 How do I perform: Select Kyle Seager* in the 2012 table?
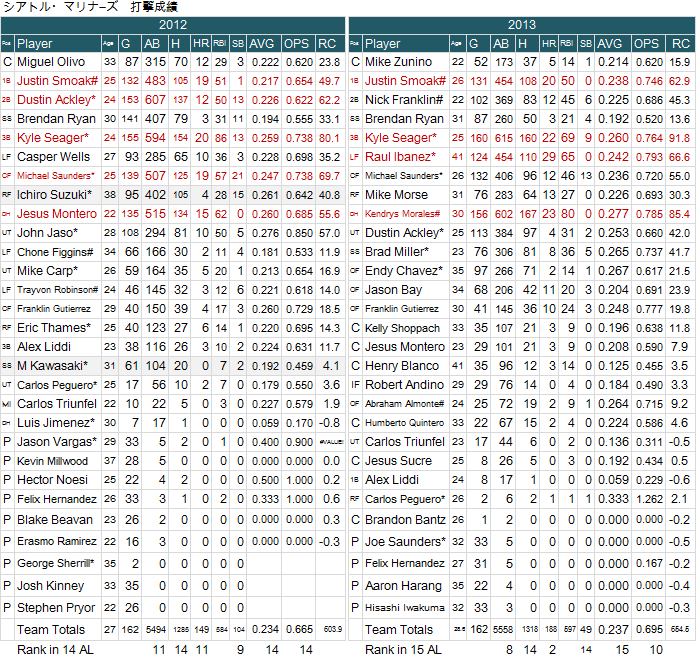click(53, 138)
